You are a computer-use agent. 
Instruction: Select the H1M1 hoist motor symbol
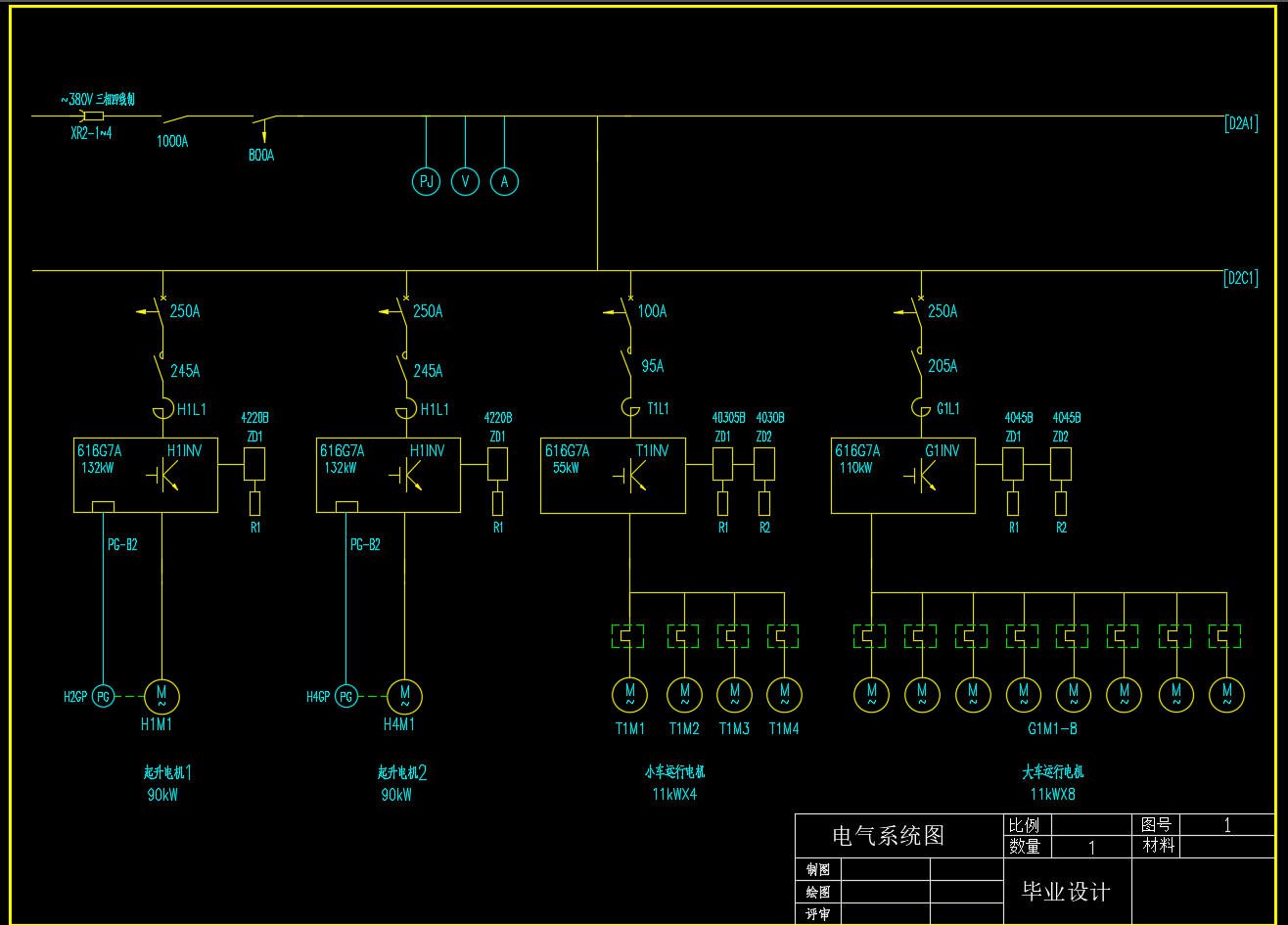tap(161, 696)
